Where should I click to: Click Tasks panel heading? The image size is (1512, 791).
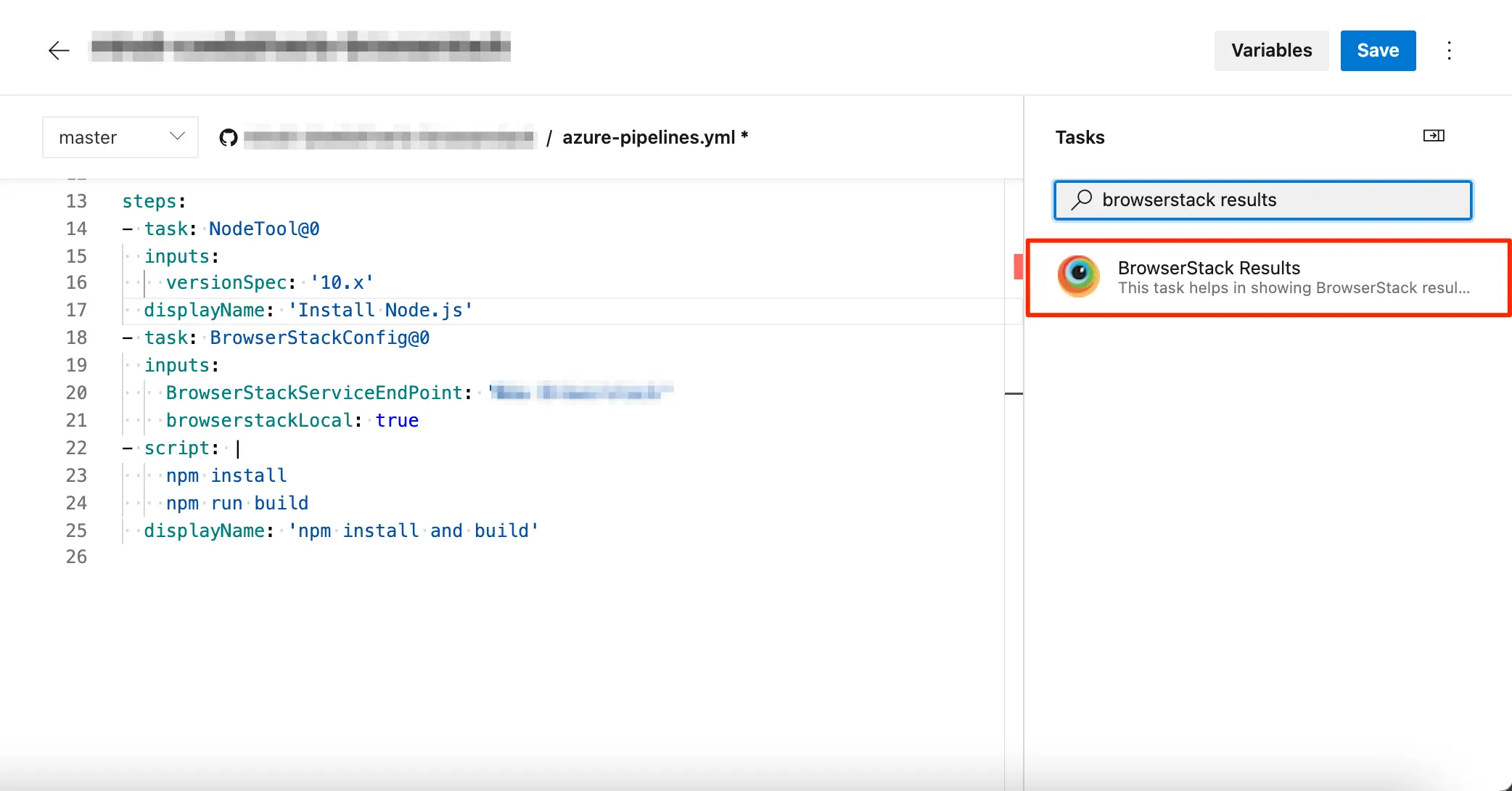tap(1080, 137)
